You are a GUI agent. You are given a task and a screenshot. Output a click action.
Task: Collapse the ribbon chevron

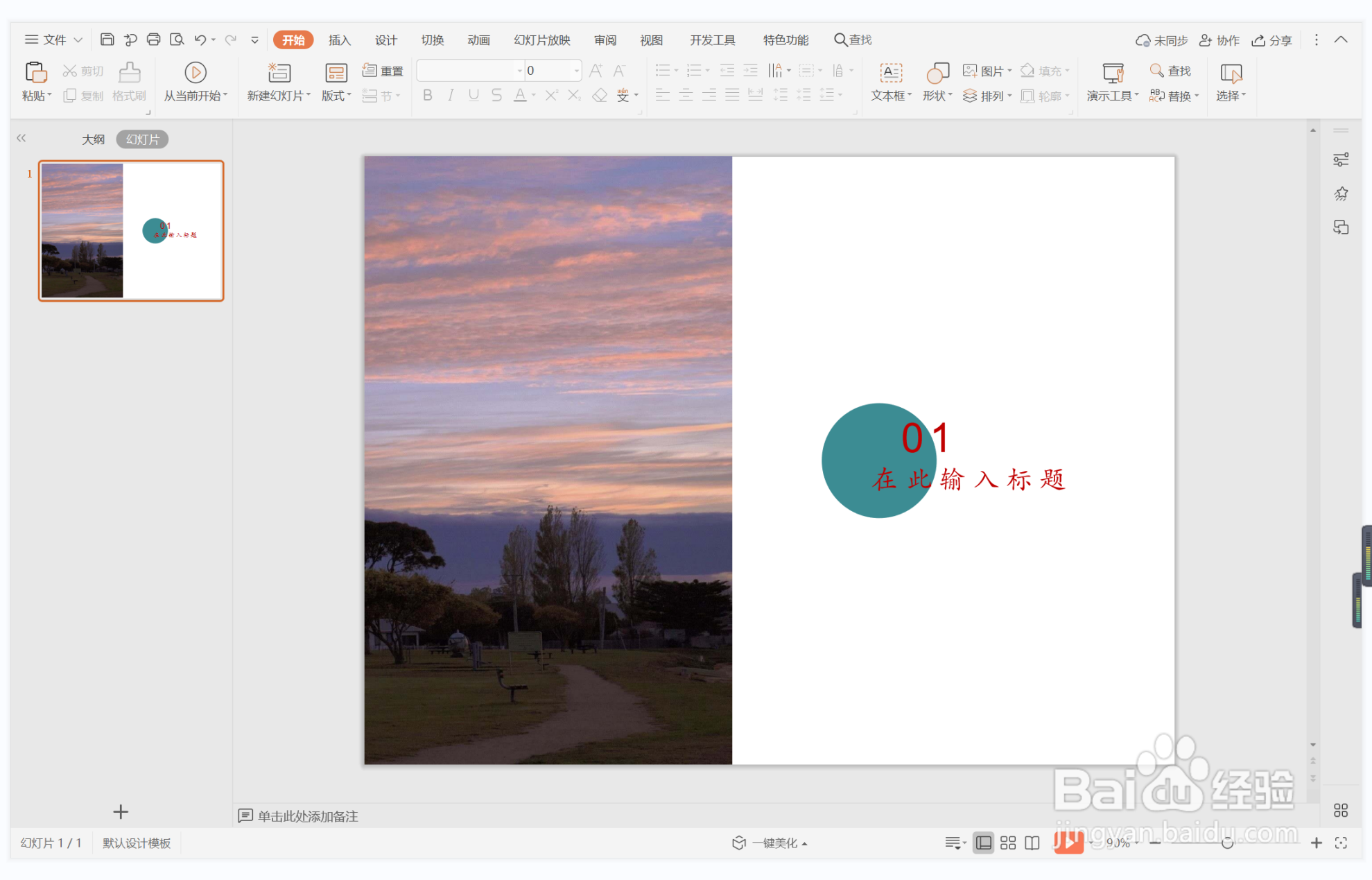[x=1341, y=40]
